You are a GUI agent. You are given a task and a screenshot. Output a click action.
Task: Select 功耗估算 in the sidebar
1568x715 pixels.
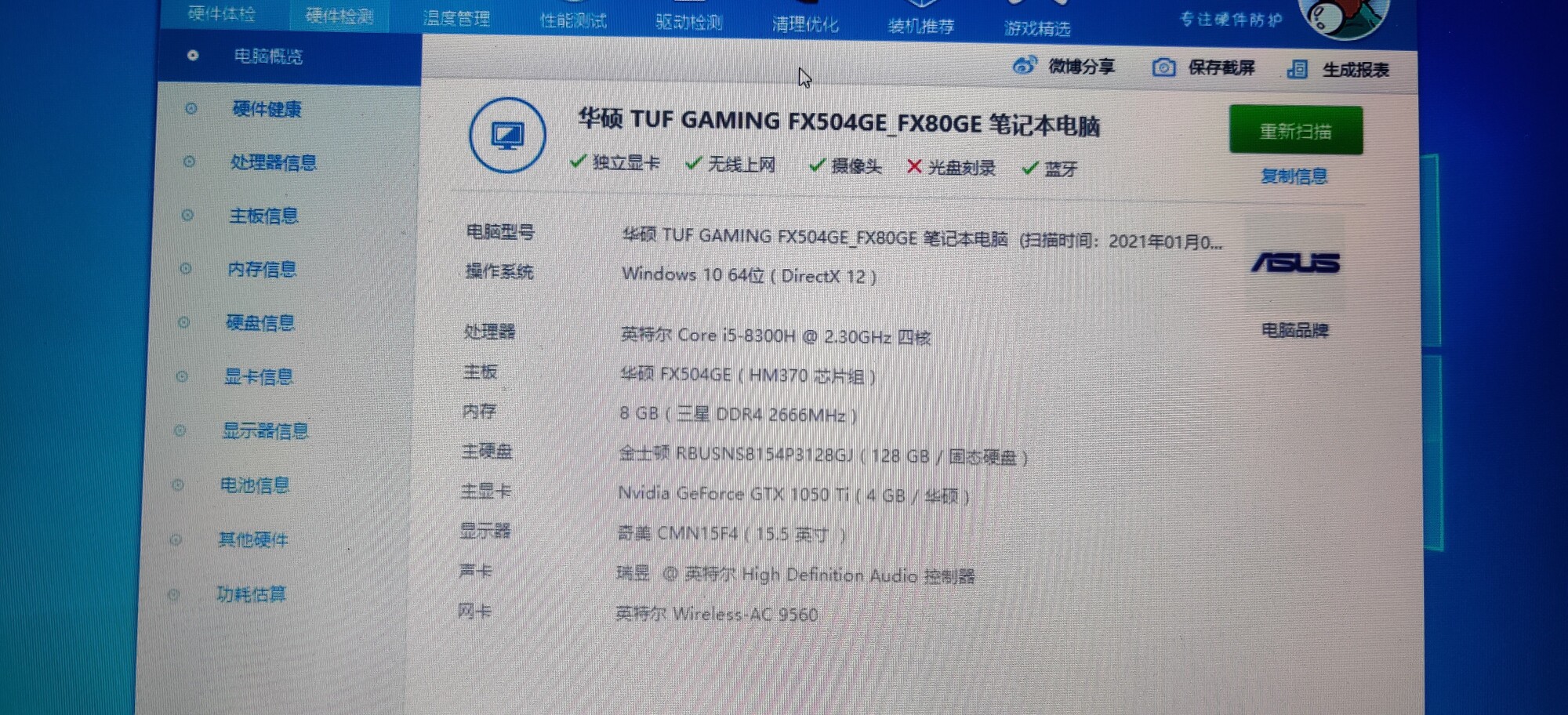(x=252, y=594)
